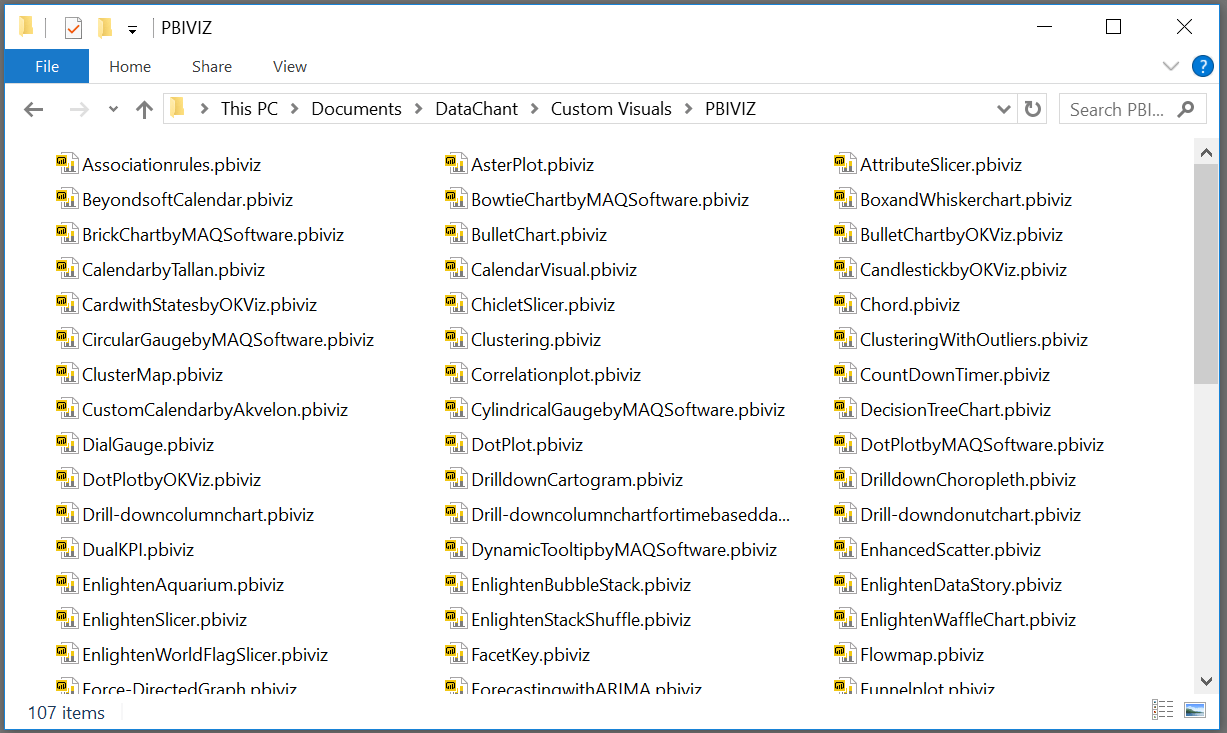Select Associationrules.pbiviz file icon

click(67, 164)
